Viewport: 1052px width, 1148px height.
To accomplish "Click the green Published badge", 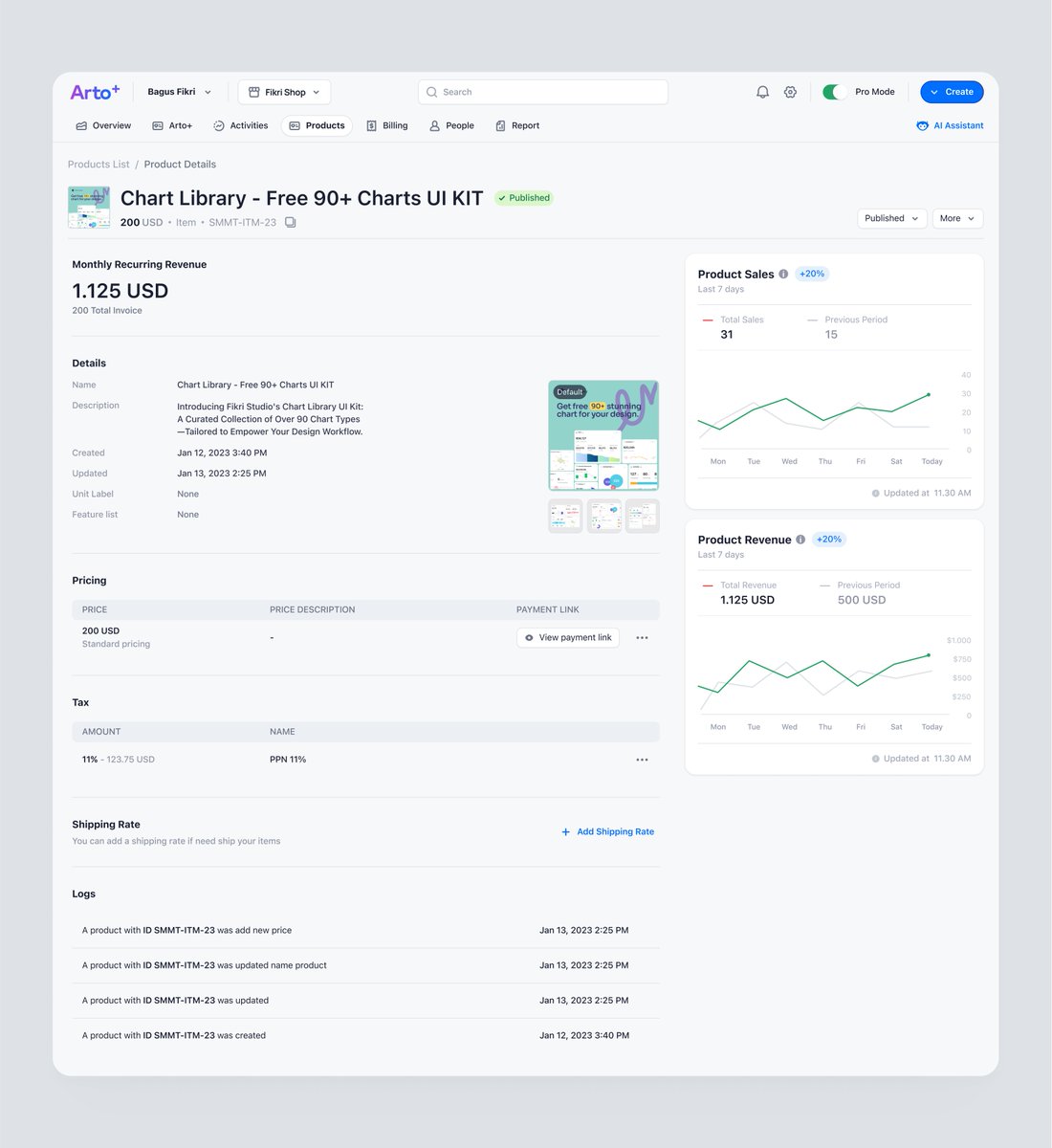I will [x=524, y=198].
